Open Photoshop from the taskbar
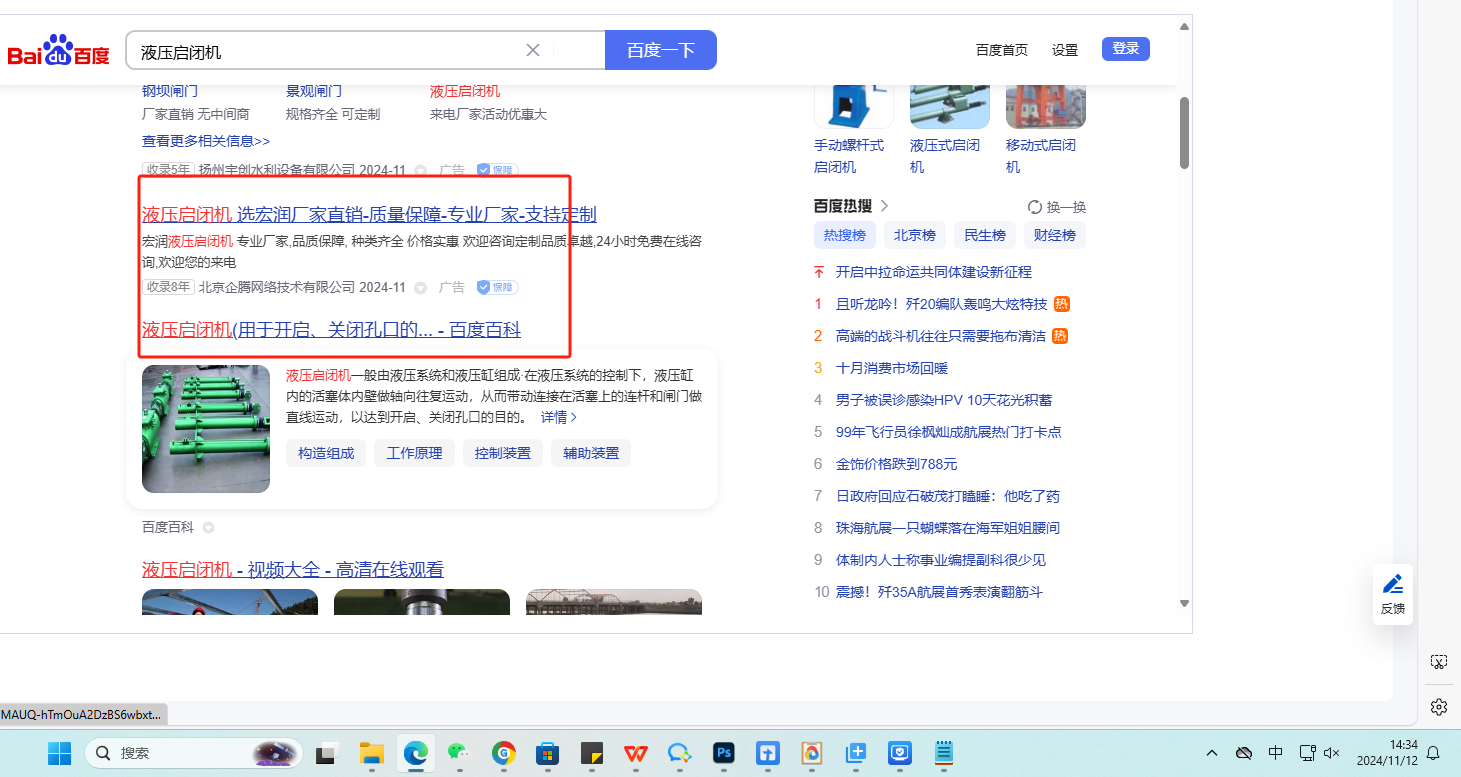Screen dimensions: 1461x777 pyautogui.click(x=724, y=753)
